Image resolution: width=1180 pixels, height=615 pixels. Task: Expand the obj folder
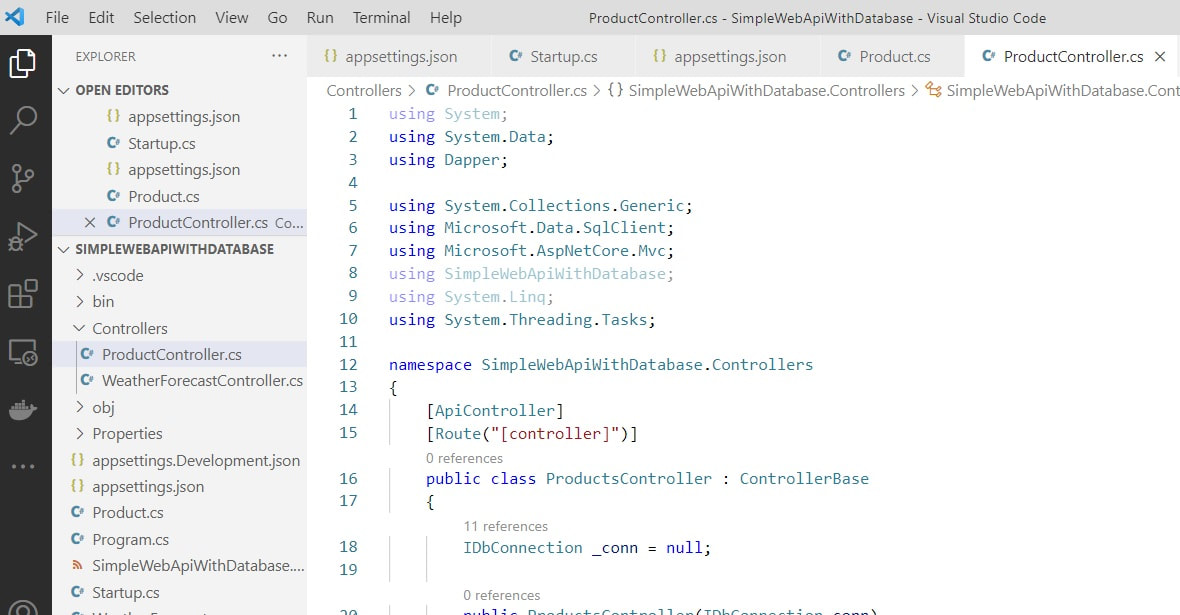[x=180, y=407]
